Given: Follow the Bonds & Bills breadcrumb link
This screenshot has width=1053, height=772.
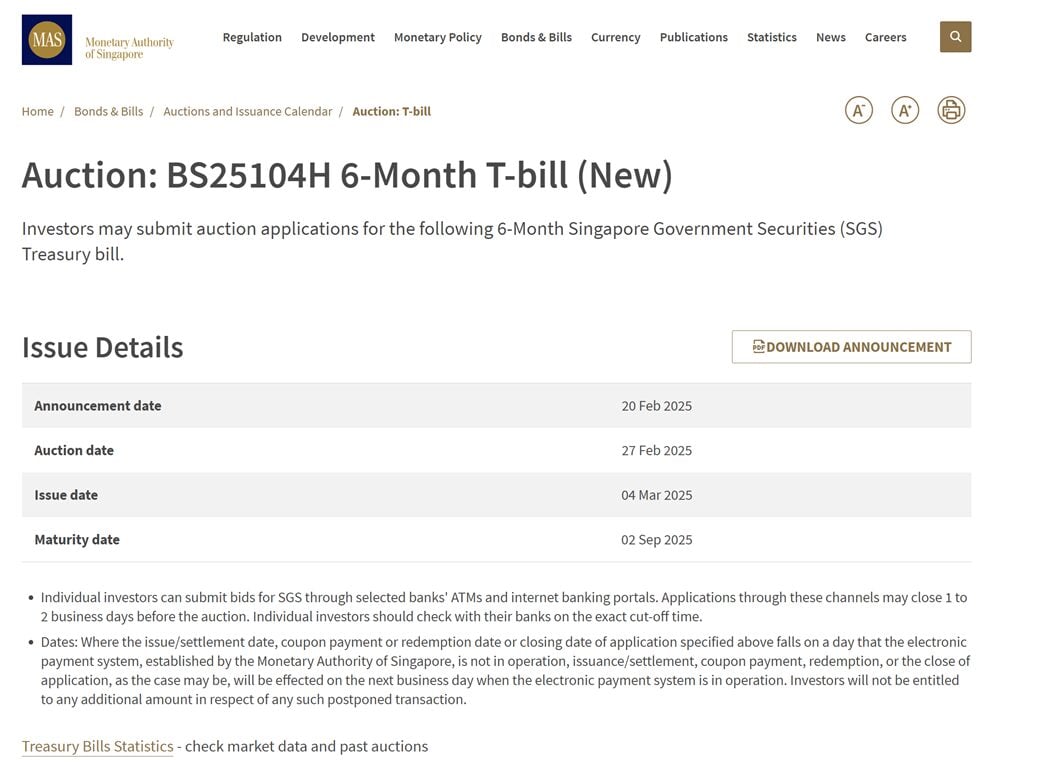Looking at the screenshot, I should [x=109, y=111].
